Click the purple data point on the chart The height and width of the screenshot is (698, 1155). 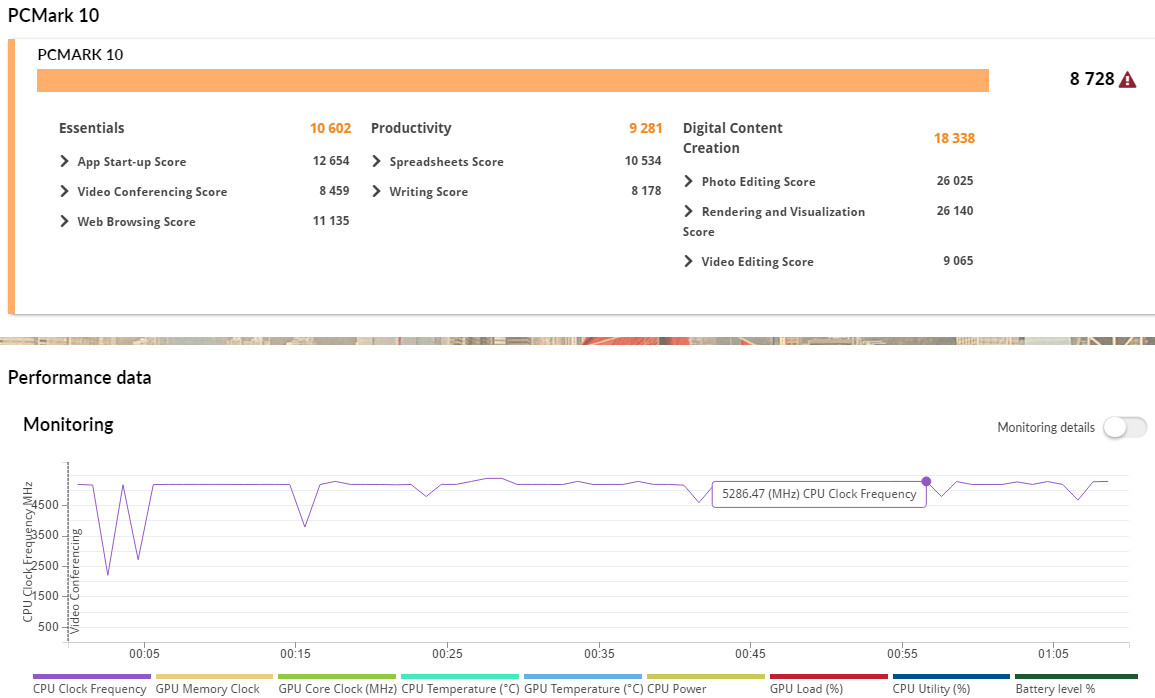[x=926, y=481]
